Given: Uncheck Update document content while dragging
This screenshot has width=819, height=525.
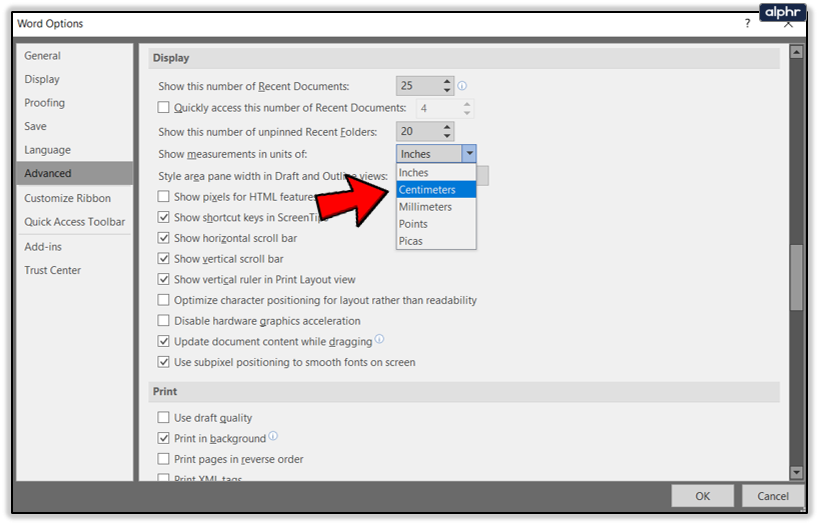Looking at the screenshot, I should click(x=163, y=342).
